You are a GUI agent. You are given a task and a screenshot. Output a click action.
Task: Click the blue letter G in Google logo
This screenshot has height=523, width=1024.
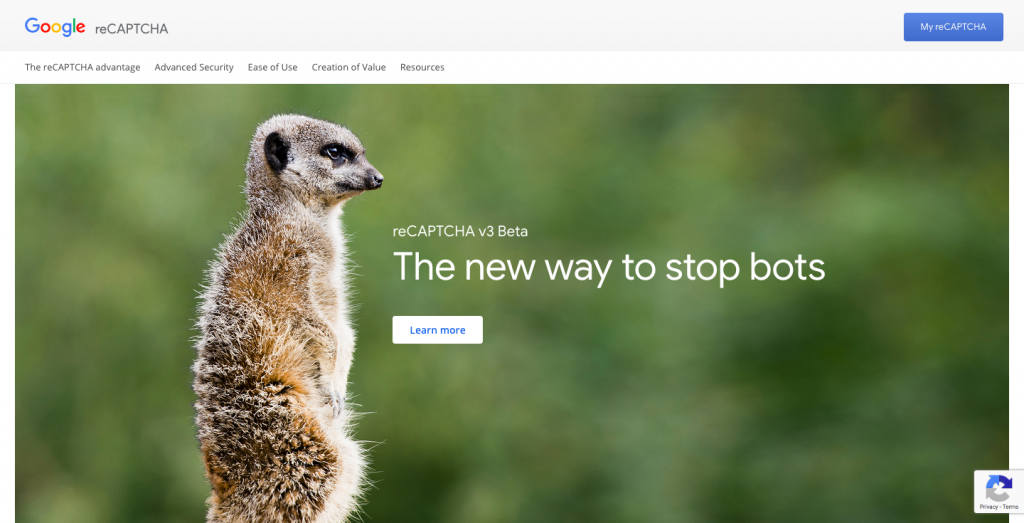point(31,26)
